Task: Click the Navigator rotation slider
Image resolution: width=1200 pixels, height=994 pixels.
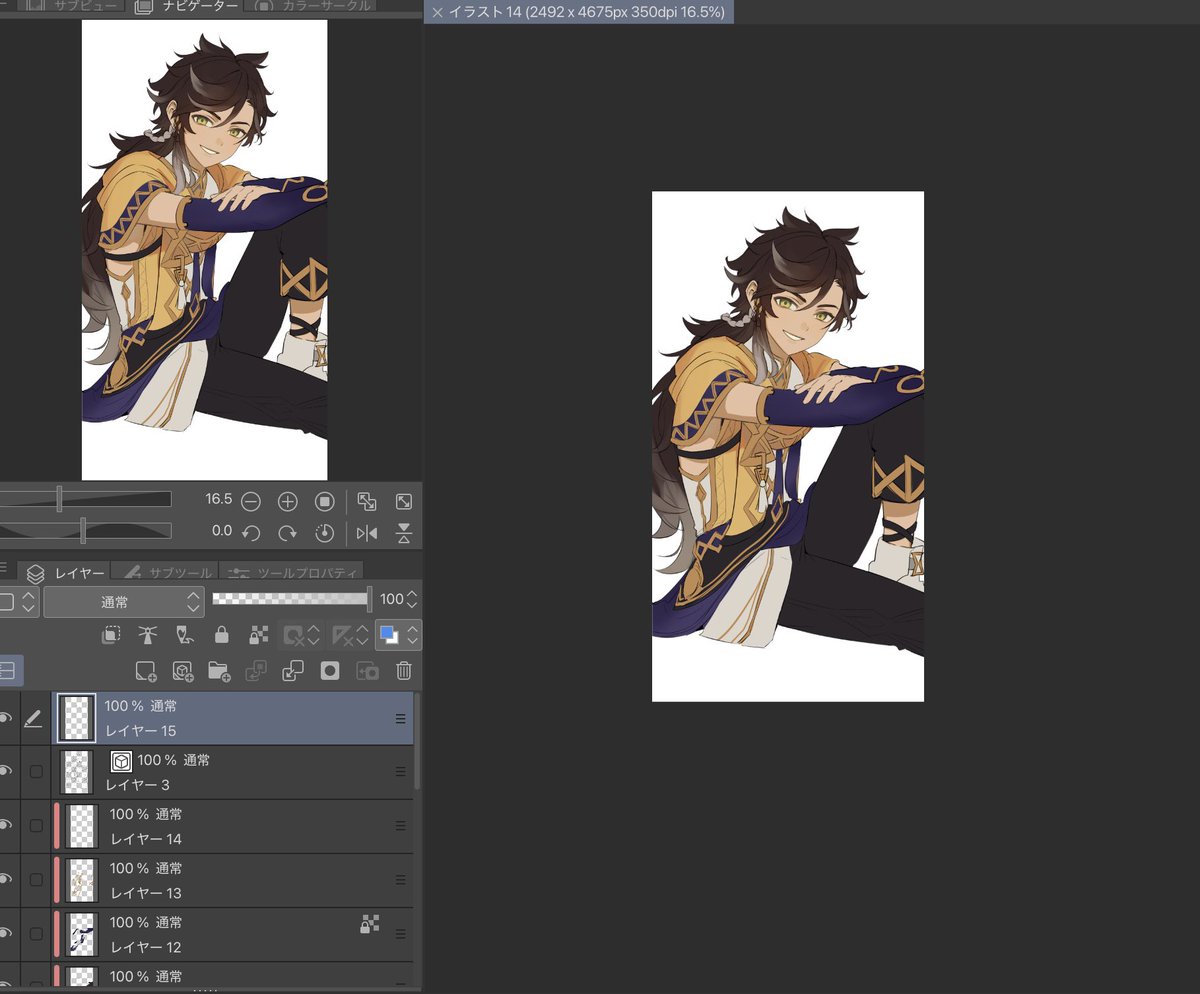Action: pos(85,531)
